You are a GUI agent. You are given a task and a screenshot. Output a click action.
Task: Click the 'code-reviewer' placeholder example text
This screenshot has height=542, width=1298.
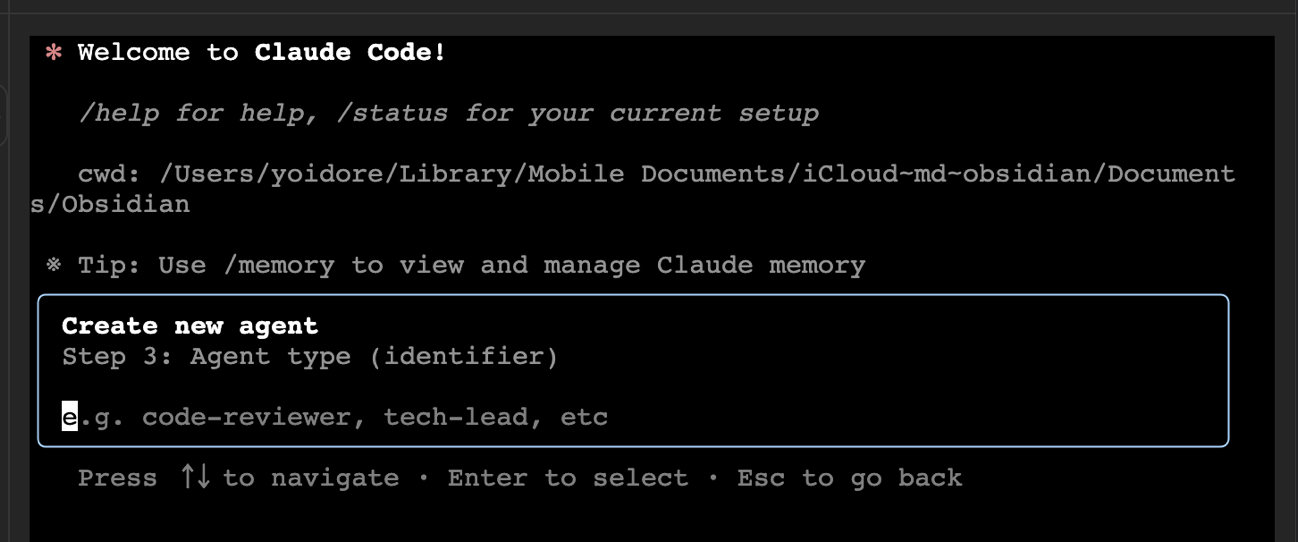tap(246, 416)
